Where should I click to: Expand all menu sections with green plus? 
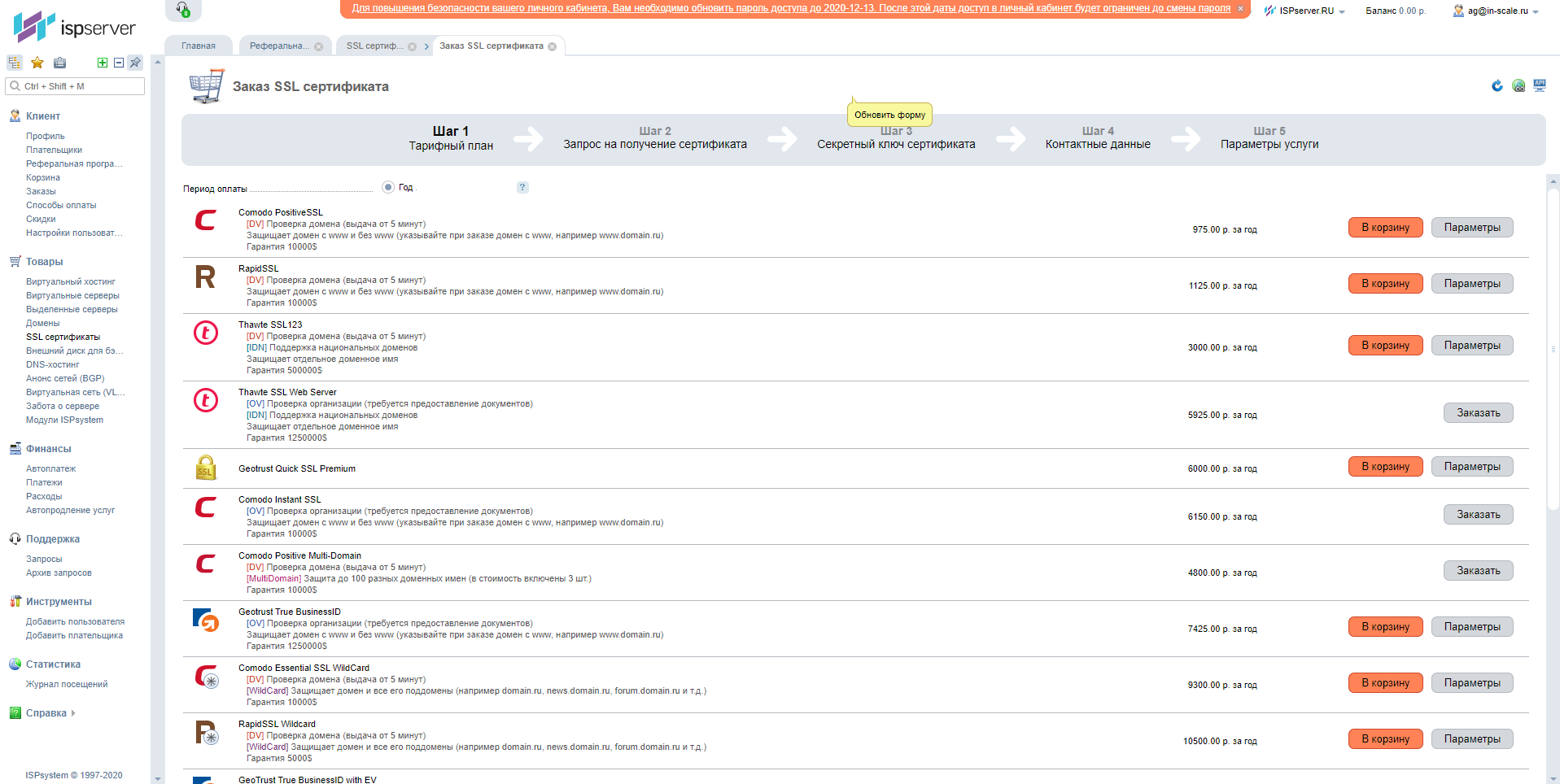[x=103, y=63]
